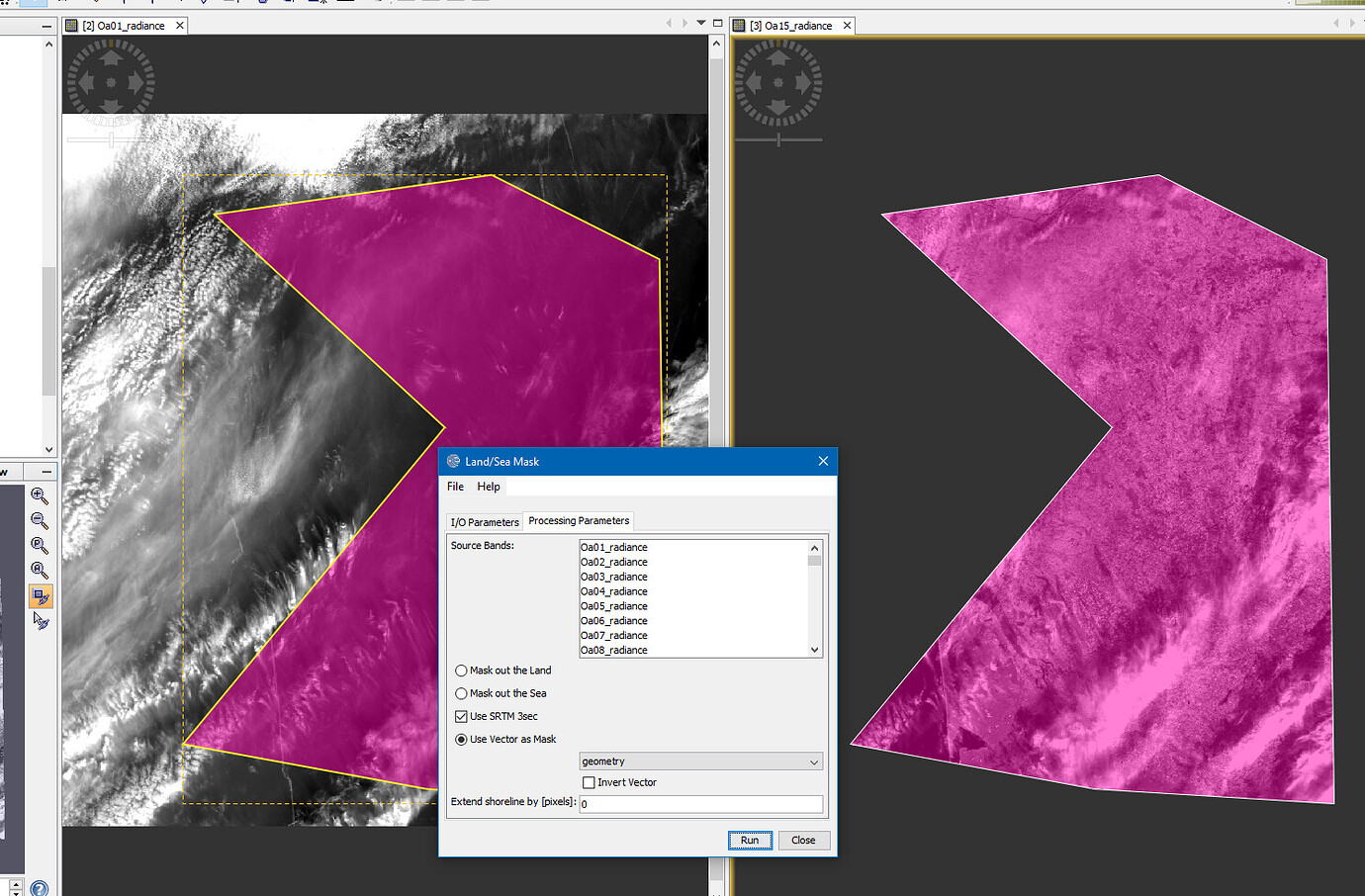Enable the Invert Vector checkbox

click(589, 782)
